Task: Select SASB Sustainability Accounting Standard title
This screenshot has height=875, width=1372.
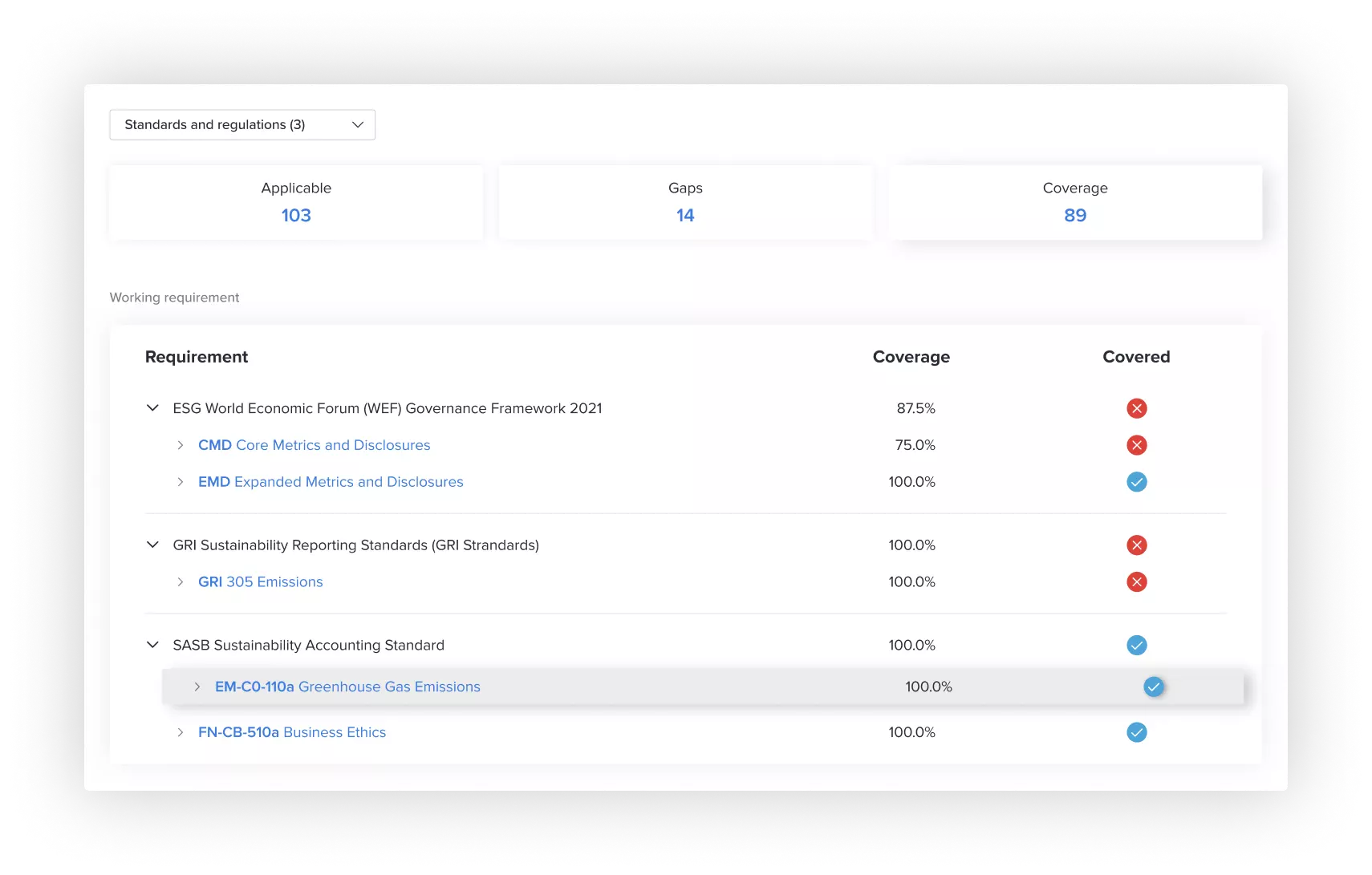Action: (309, 645)
